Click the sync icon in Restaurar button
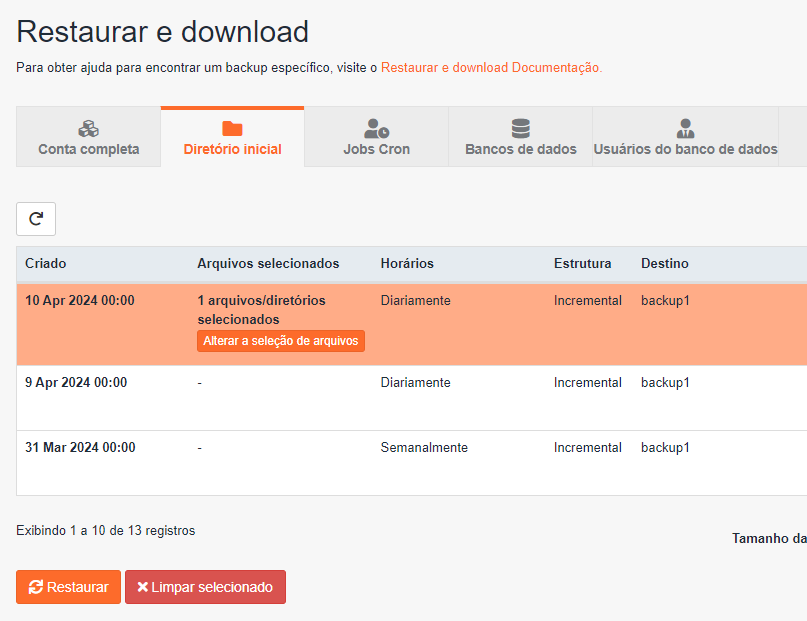The width and height of the screenshot is (807, 621). click(36, 587)
